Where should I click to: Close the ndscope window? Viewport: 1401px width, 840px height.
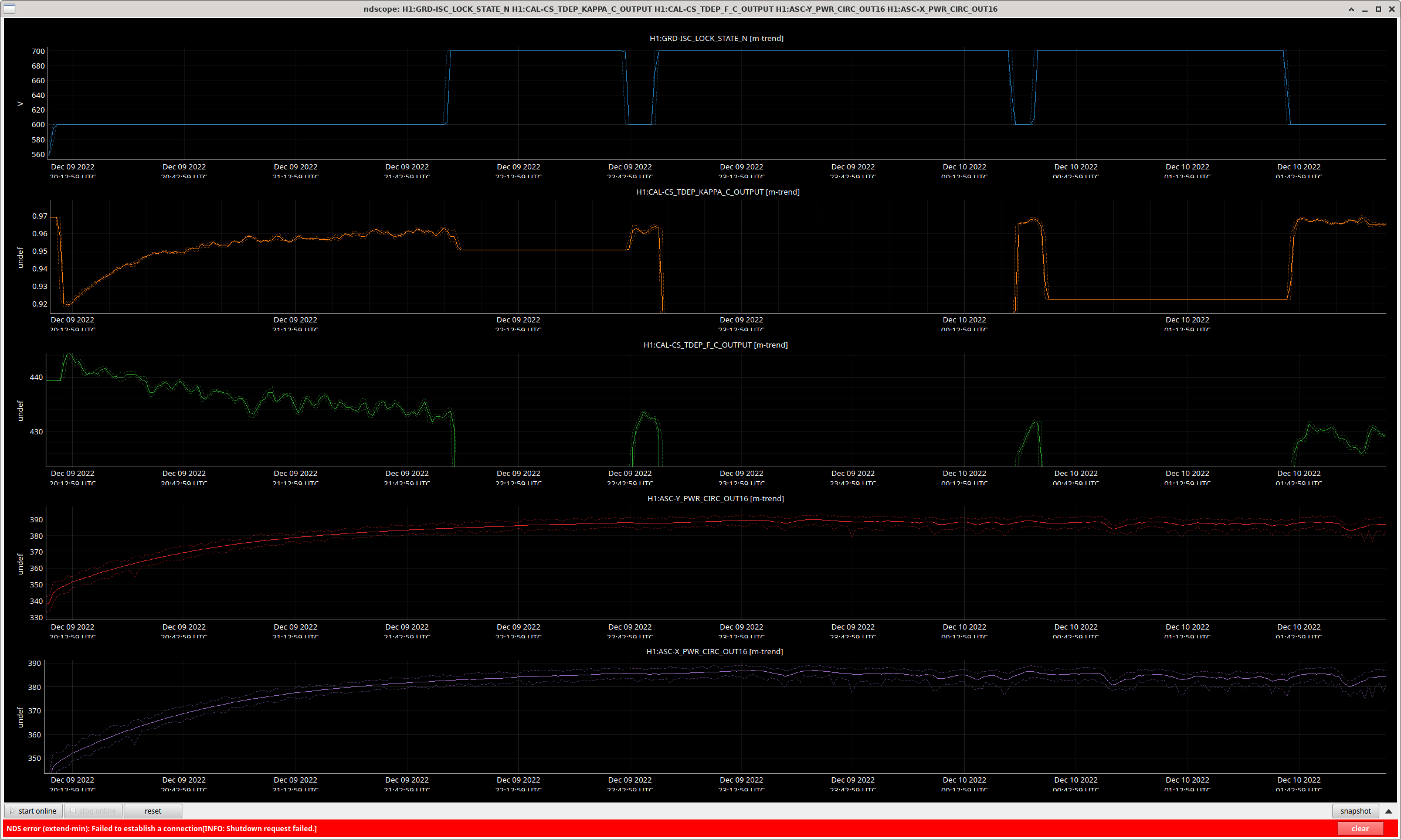[1392, 9]
